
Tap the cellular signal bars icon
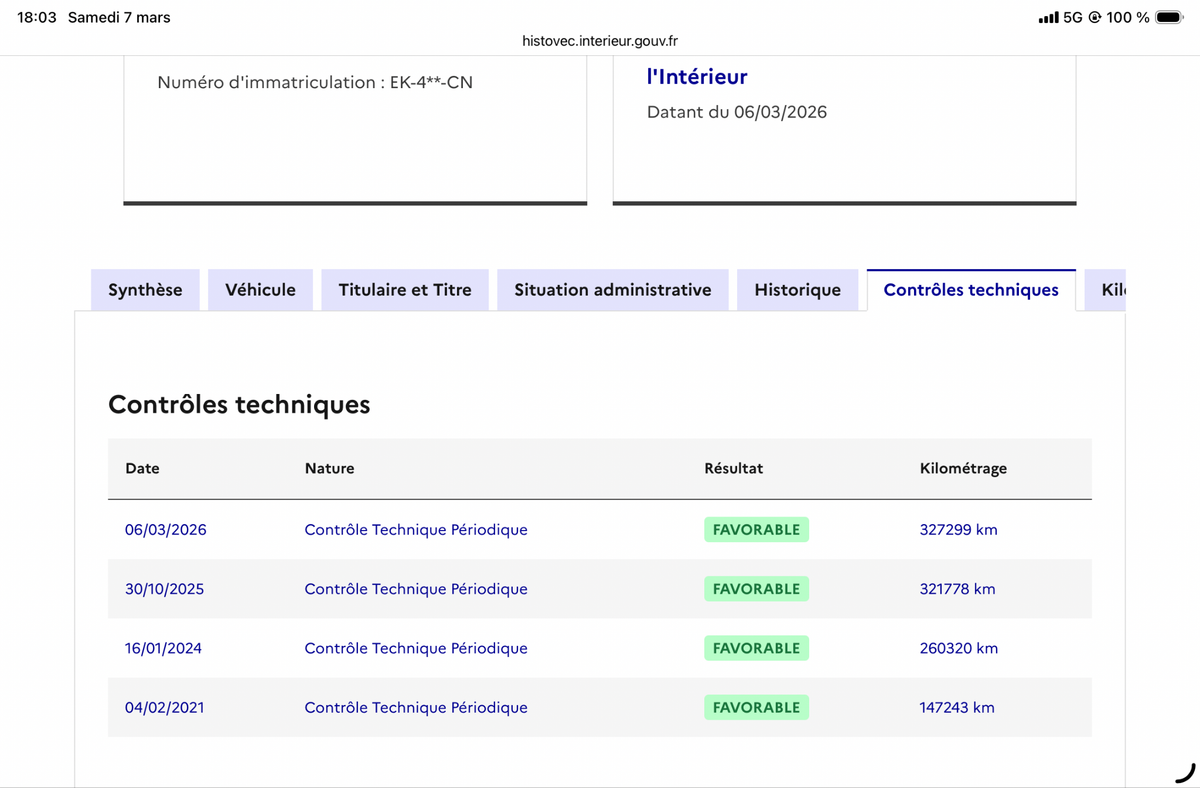click(1048, 17)
